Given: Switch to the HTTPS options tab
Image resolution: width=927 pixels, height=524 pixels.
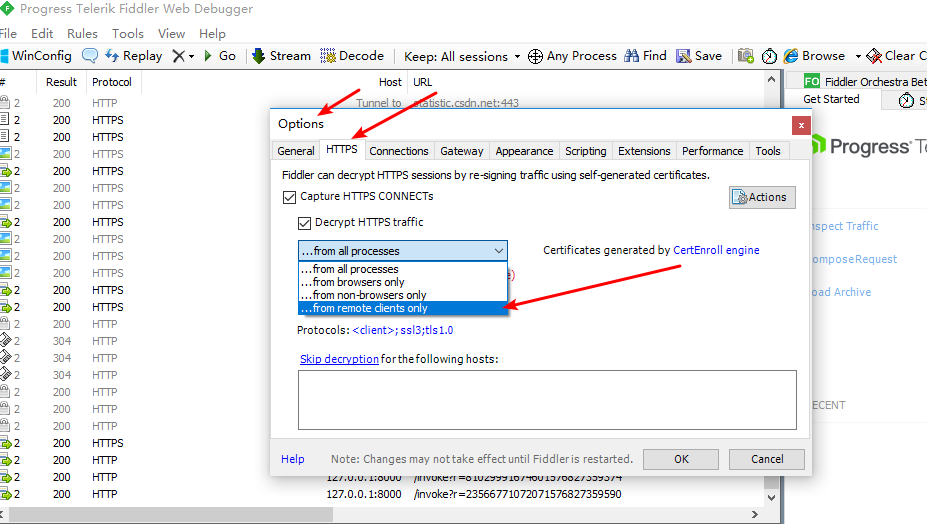Looking at the screenshot, I should point(342,149).
